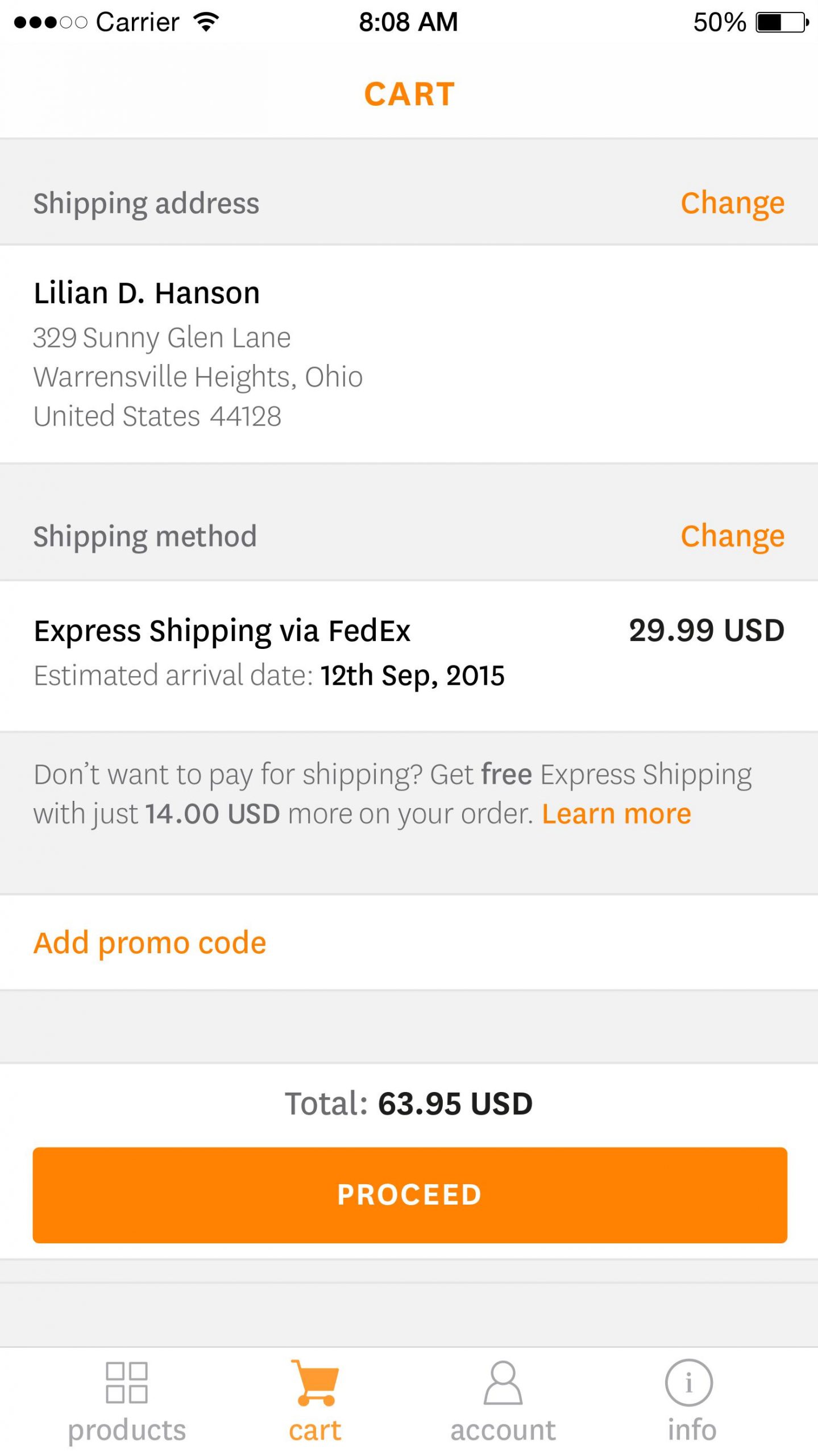Tap the 29.99 USD shipping price
Viewport: 818px width, 1456px height.
706,631
